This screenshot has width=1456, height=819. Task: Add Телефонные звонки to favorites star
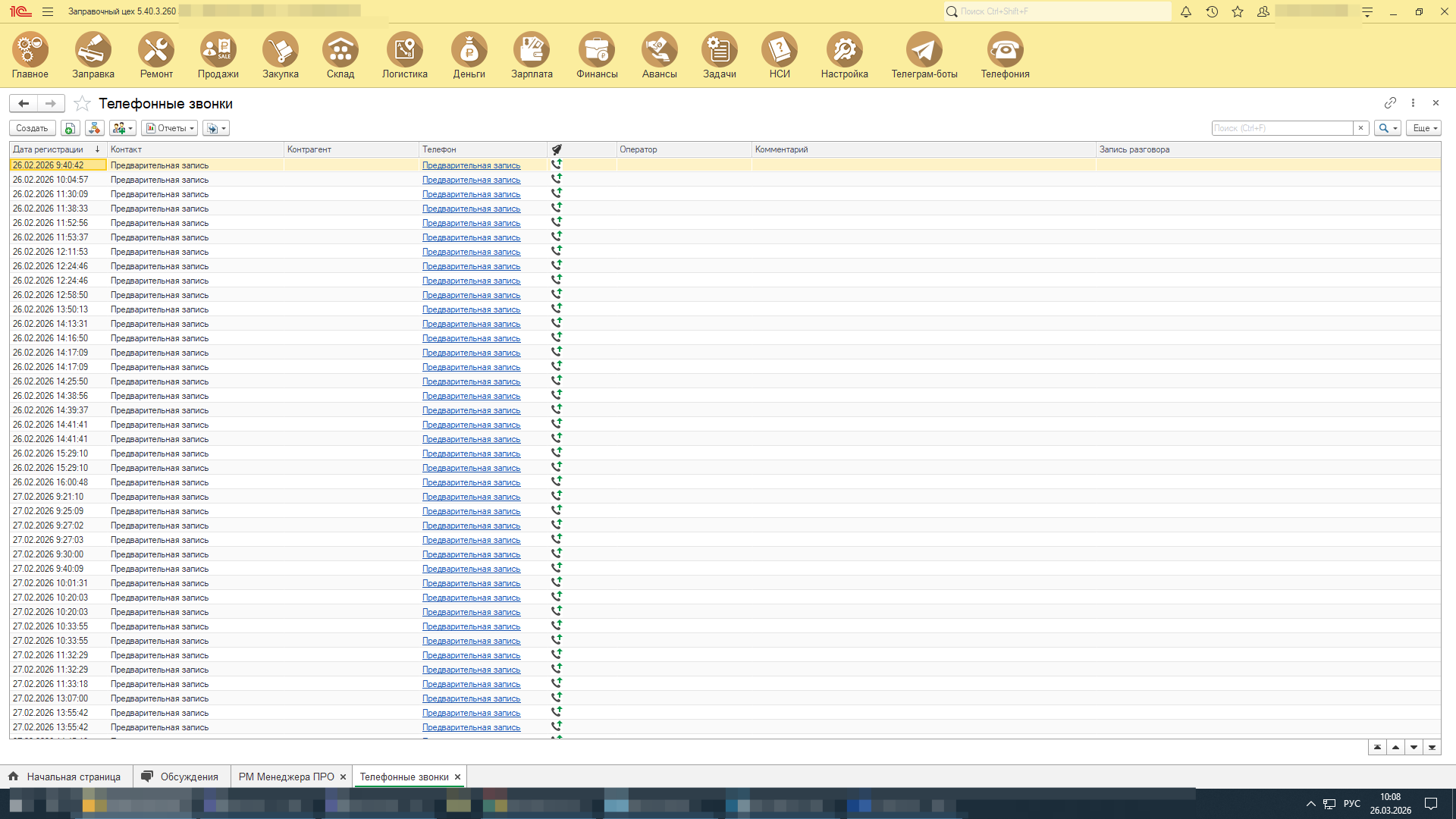[82, 104]
